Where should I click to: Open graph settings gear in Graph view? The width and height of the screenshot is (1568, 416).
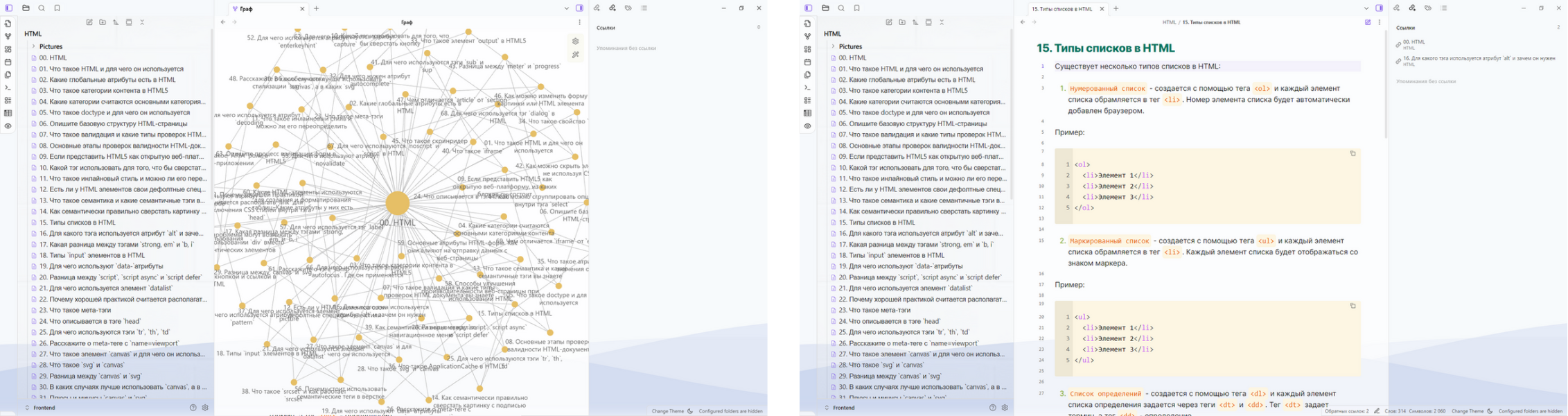point(576,42)
